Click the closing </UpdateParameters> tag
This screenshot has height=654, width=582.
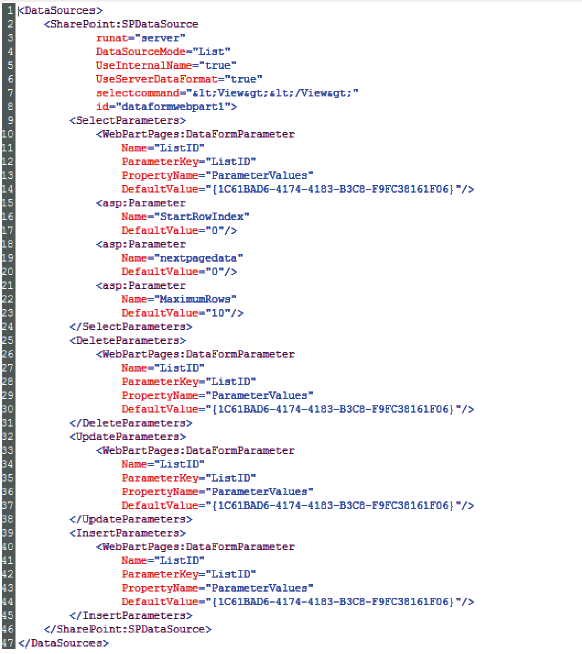click(x=131, y=519)
